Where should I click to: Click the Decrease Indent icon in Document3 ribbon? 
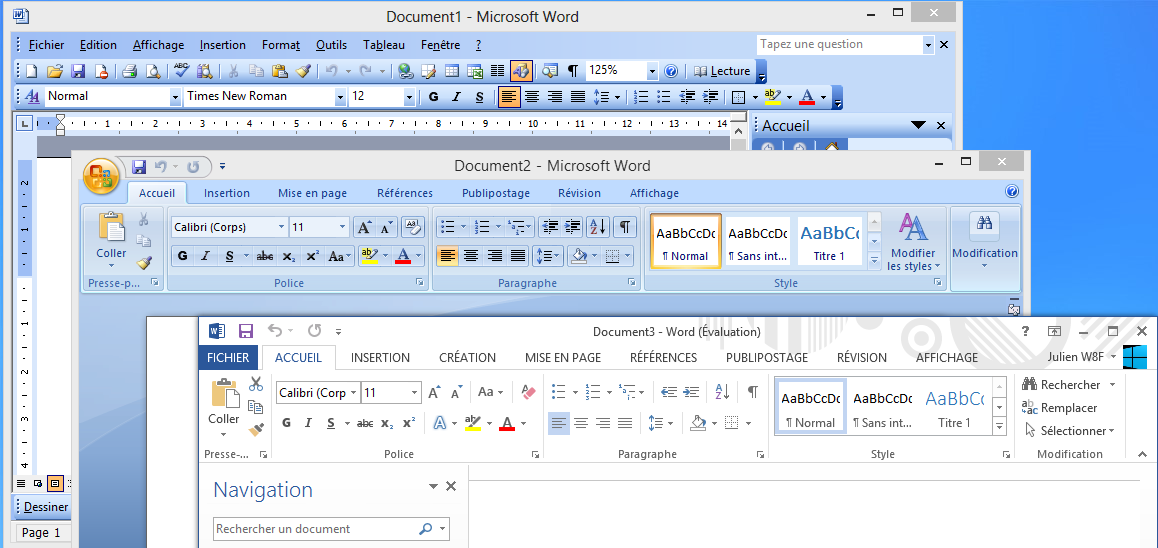669,392
